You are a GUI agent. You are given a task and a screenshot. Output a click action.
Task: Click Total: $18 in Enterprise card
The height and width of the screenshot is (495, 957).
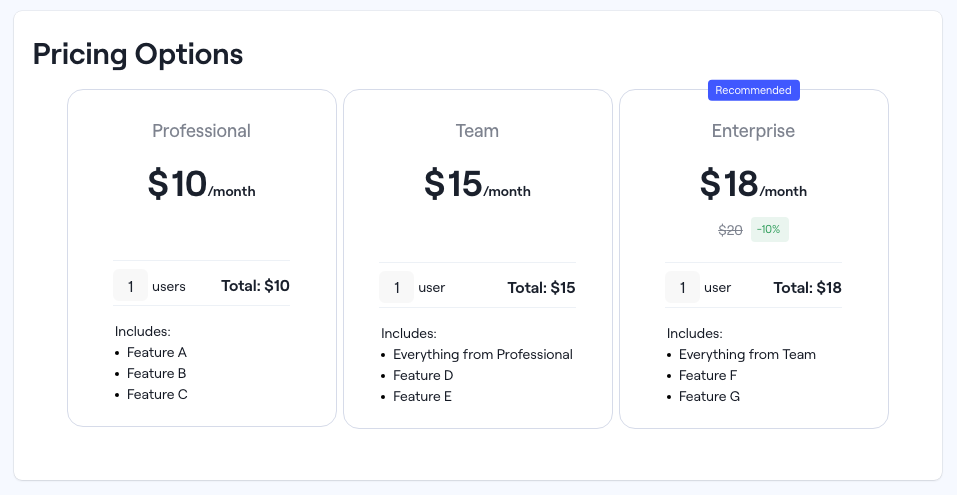click(x=807, y=288)
